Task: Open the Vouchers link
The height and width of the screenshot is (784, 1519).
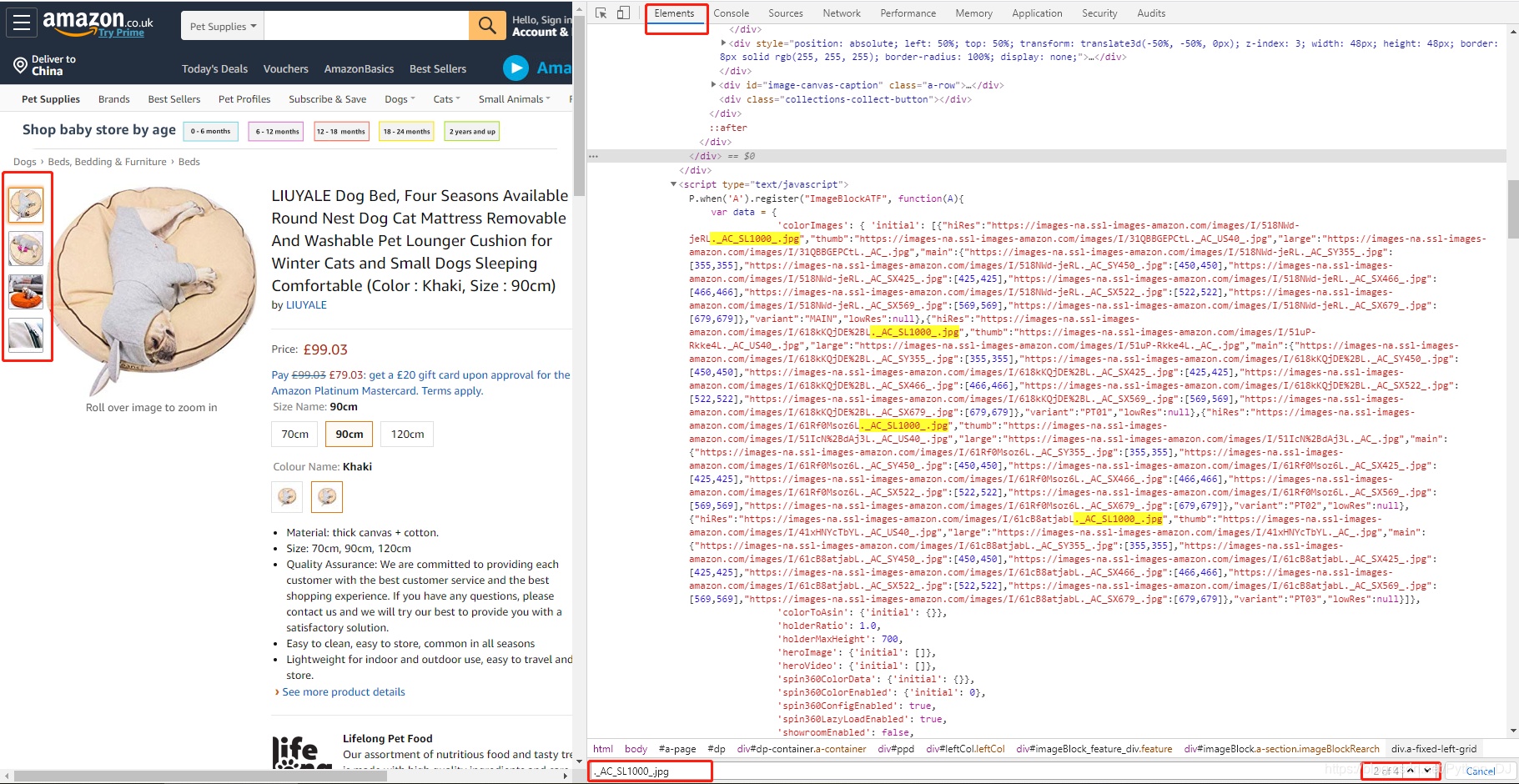Action: 285,69
